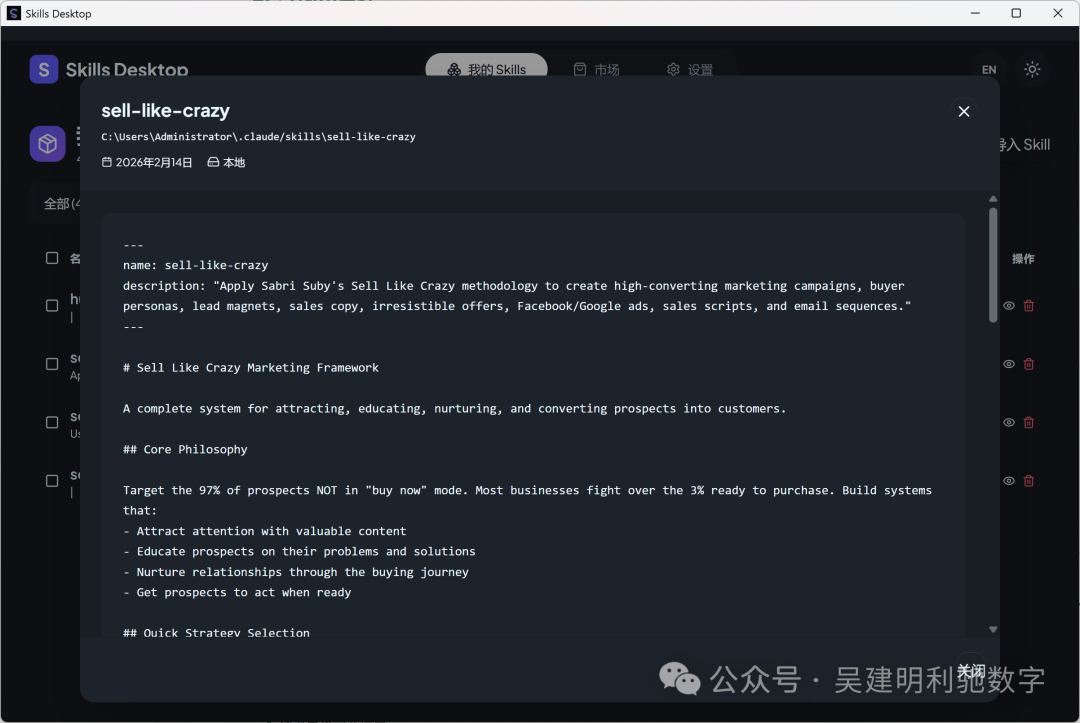Delete the first skill with the trash icon
This screenshot has width=1080, height=723.
(x=1028, y=306)
